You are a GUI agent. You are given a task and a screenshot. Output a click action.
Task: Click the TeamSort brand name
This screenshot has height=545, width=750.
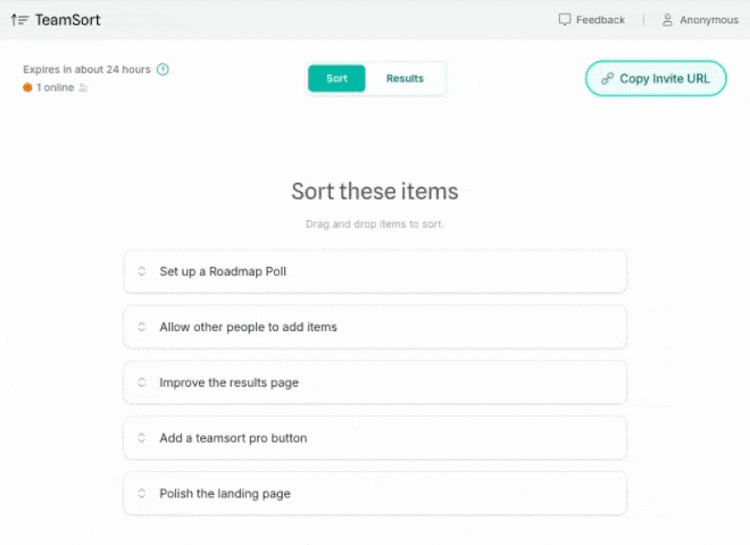[68, 20]
